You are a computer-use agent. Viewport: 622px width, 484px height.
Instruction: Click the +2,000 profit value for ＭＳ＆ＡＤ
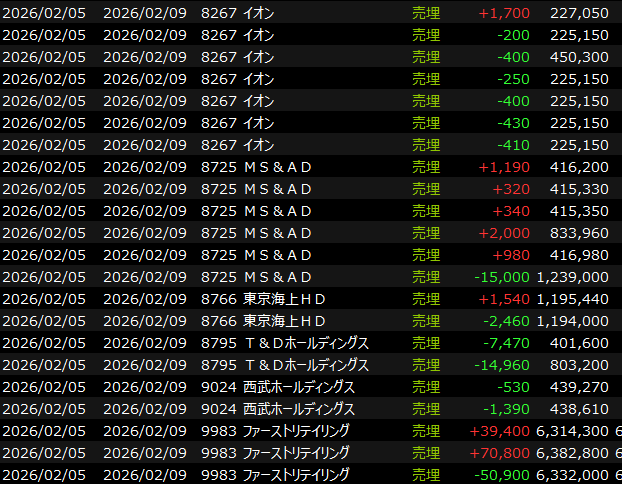[506, 233]
